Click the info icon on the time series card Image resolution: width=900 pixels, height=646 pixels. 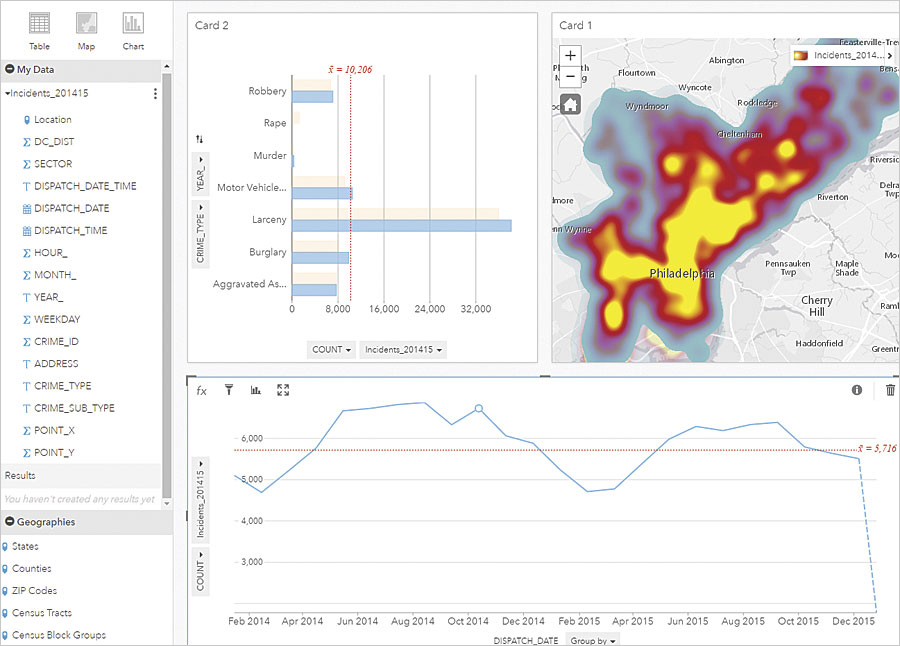point(856,391)
